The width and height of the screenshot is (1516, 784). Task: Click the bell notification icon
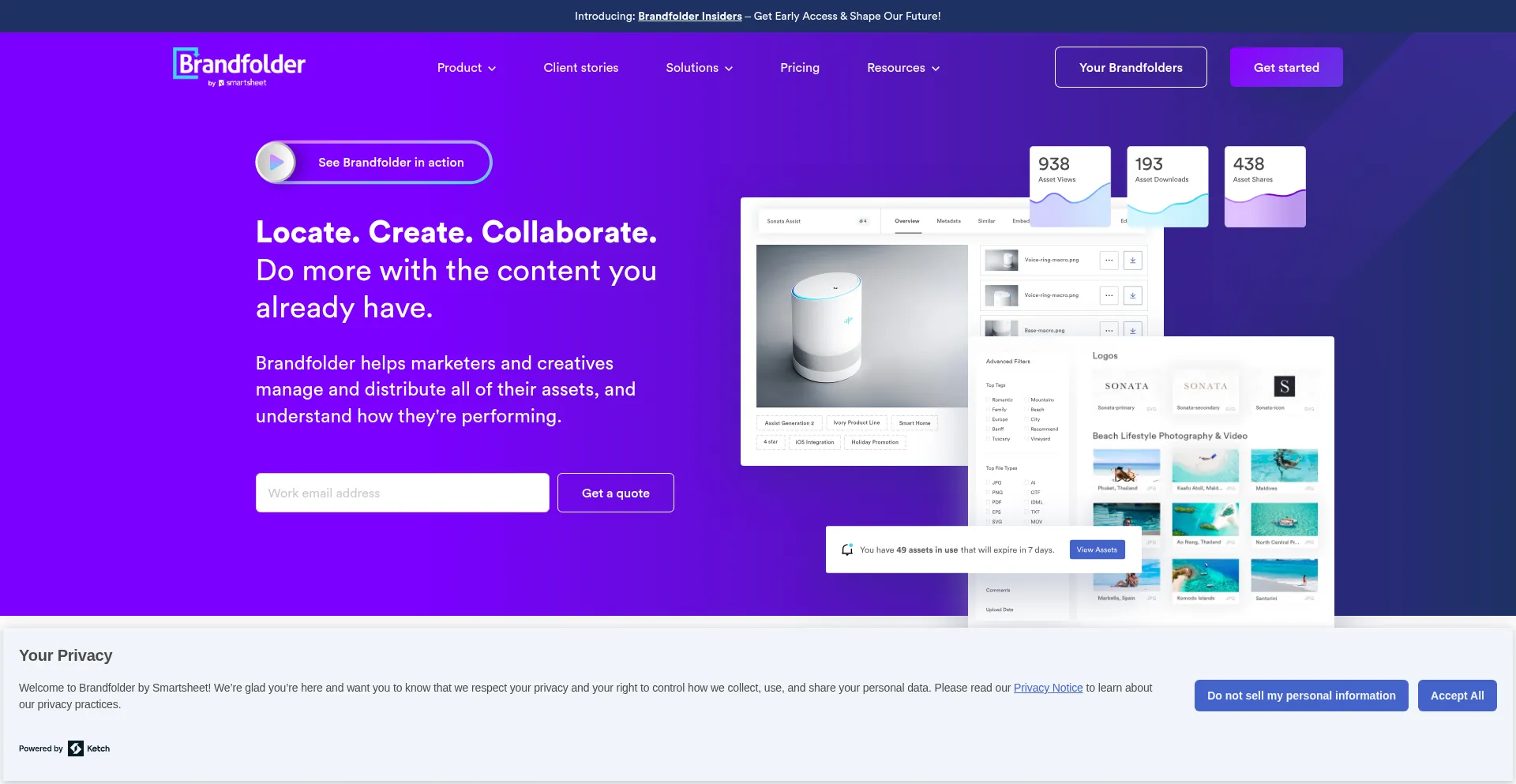click(x=847, y=550)
